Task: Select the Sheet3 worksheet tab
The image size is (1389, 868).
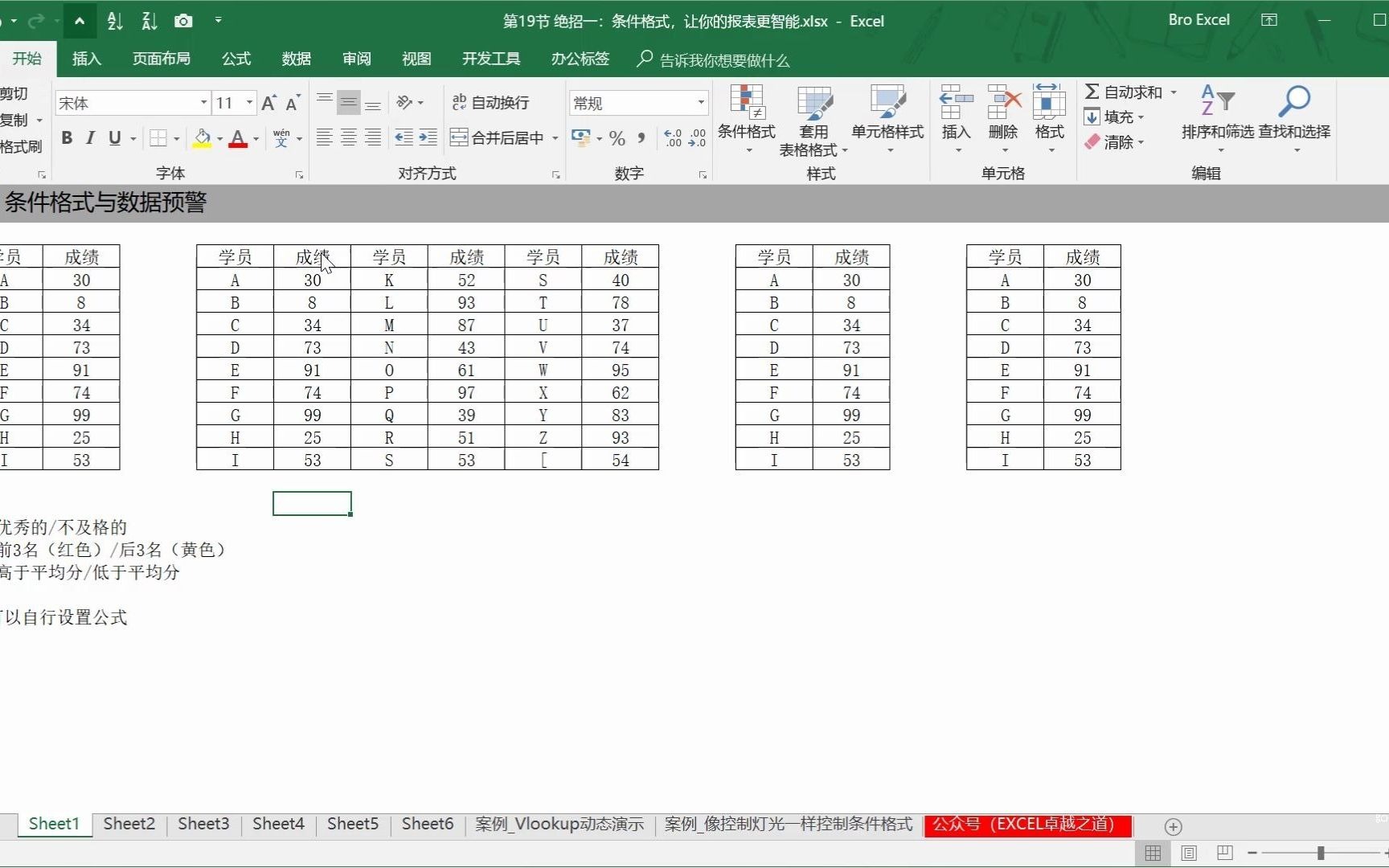Action: [x=203, y=824]
